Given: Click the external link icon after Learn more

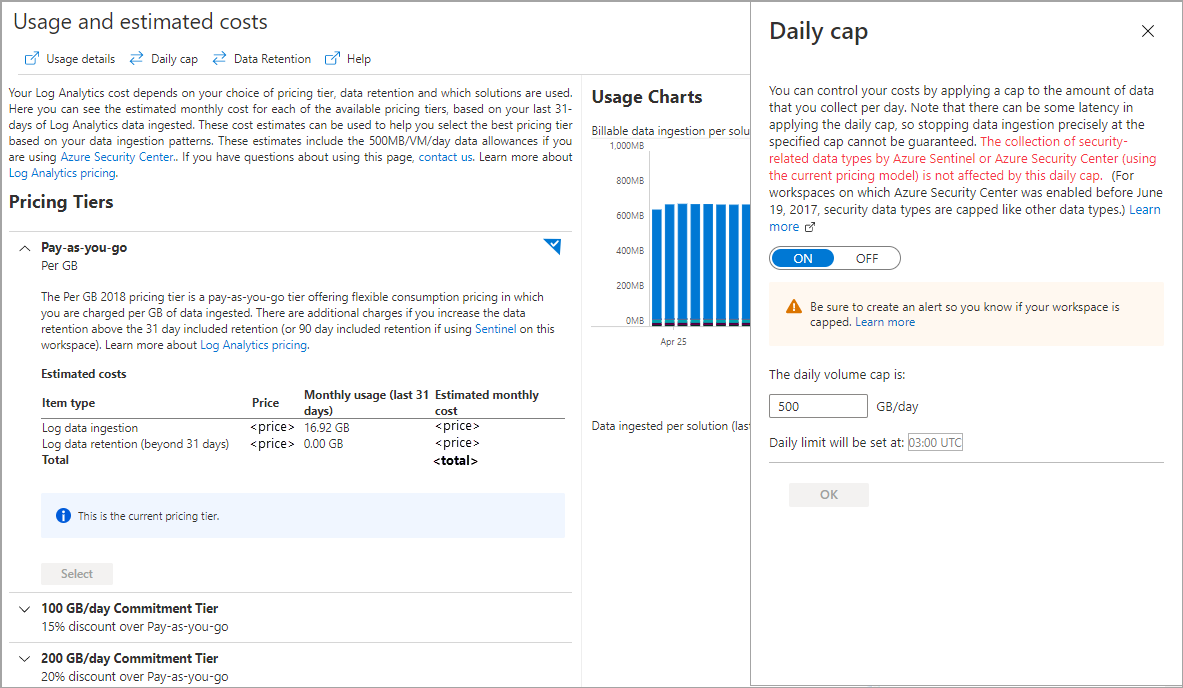Looking at the screenshot, I should pyautogui.click(x=810, y=227).
